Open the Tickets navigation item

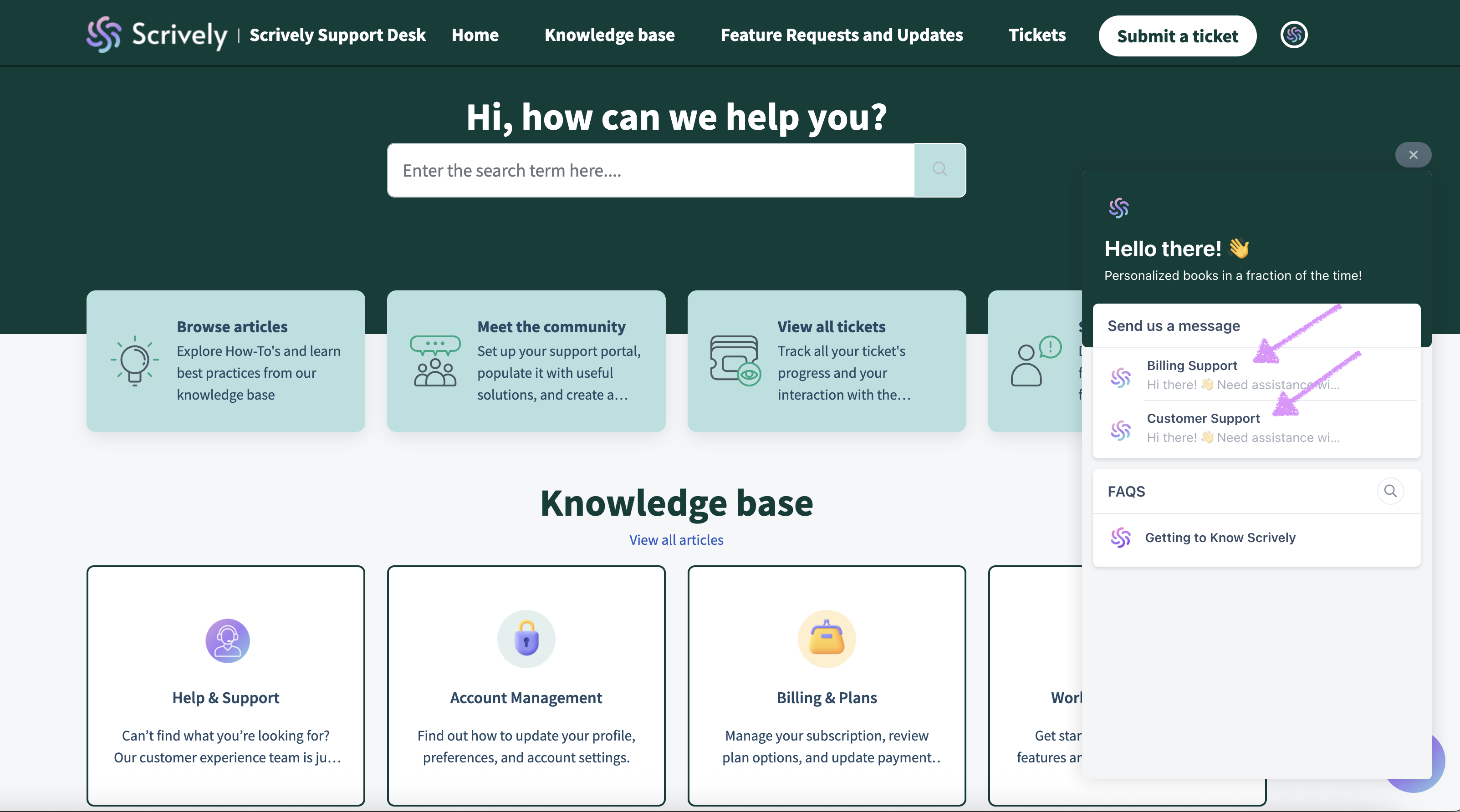click(x=1036, y=35)
